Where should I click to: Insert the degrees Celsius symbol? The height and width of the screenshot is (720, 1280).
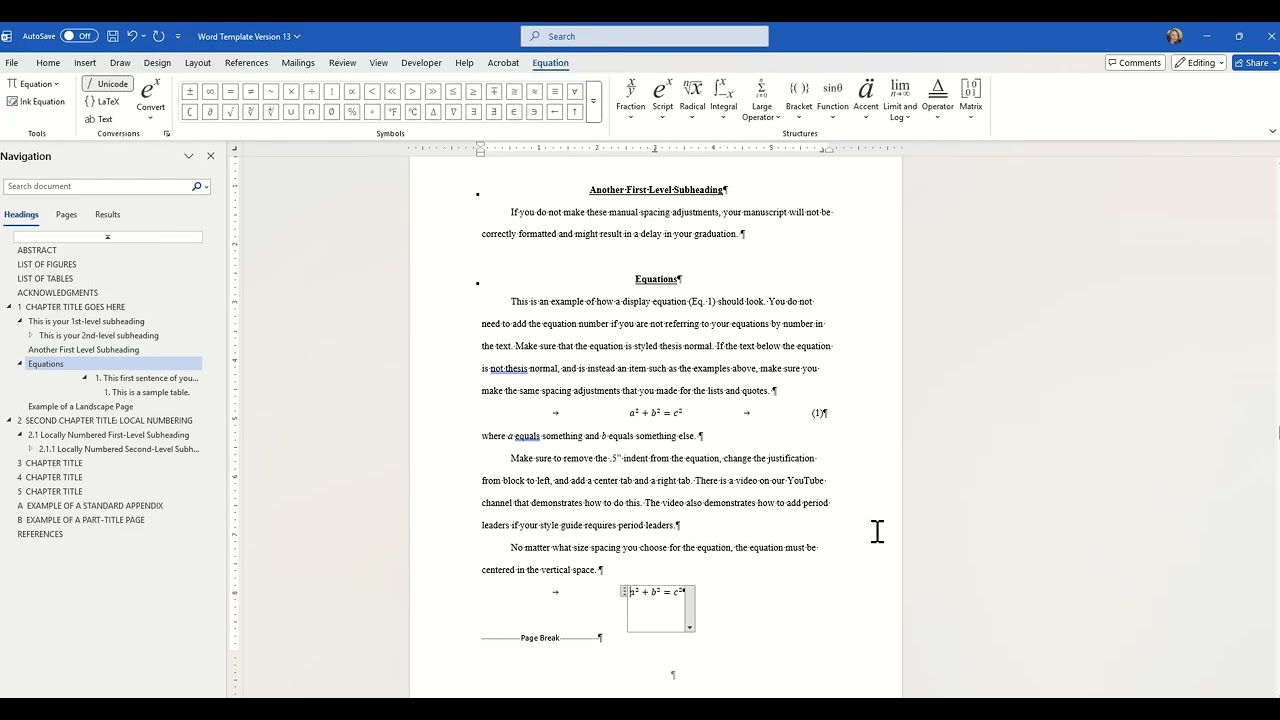[x=412, y=112]
